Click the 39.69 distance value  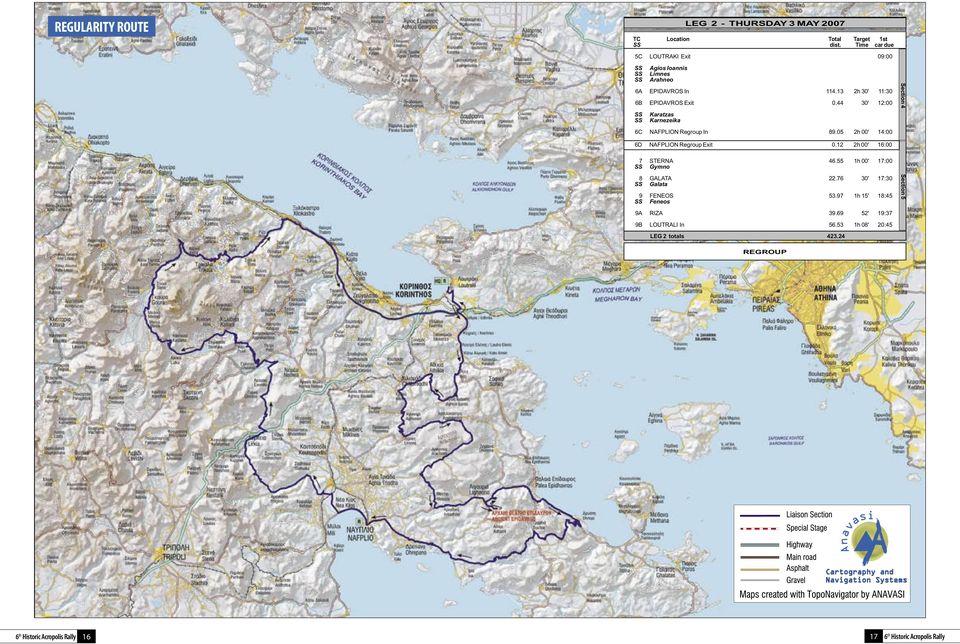836,213
